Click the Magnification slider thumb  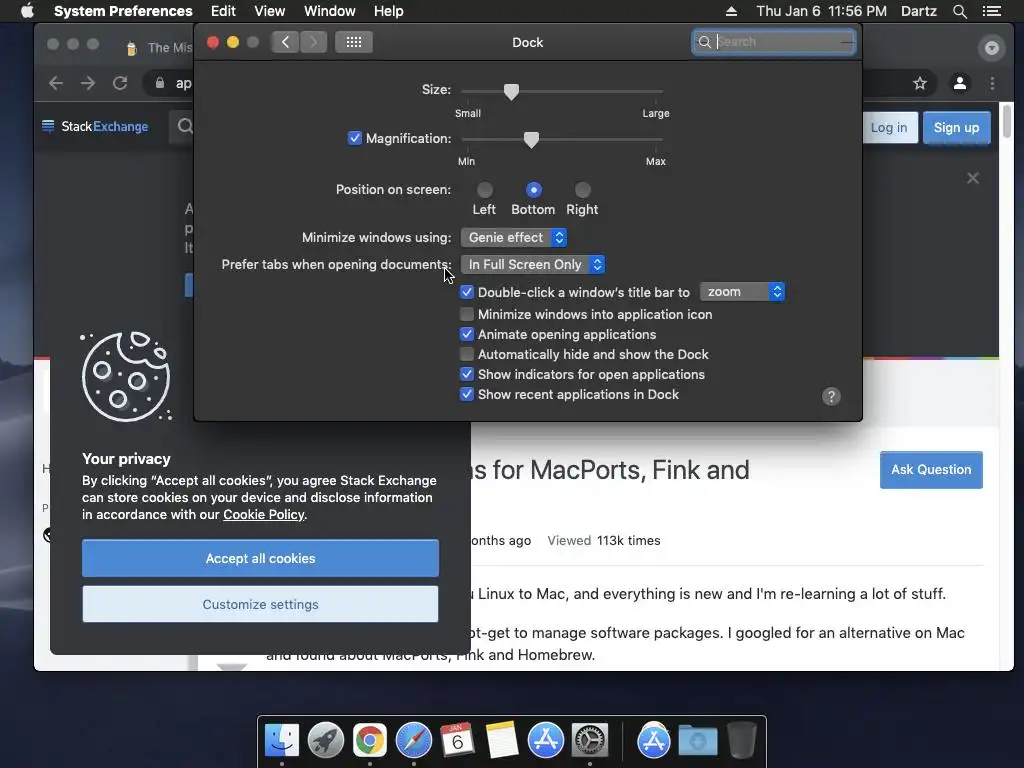point(532,139)
